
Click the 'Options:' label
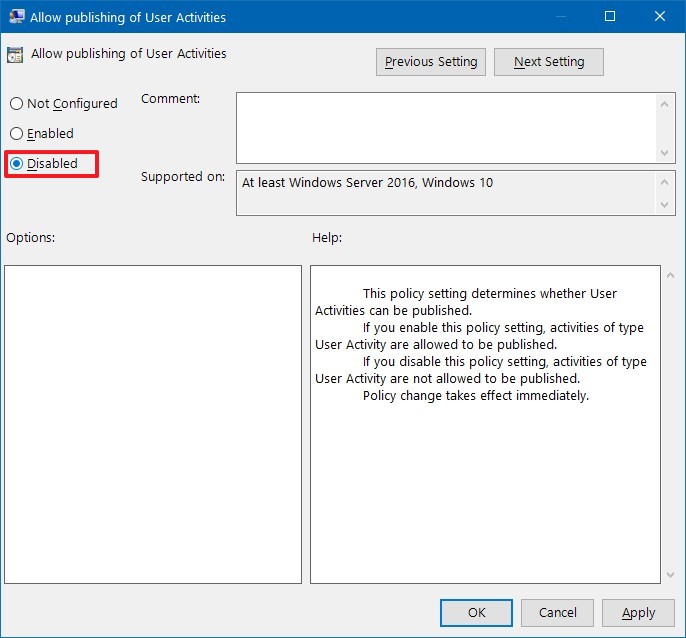pyautogui.click(x=31, y=238)
